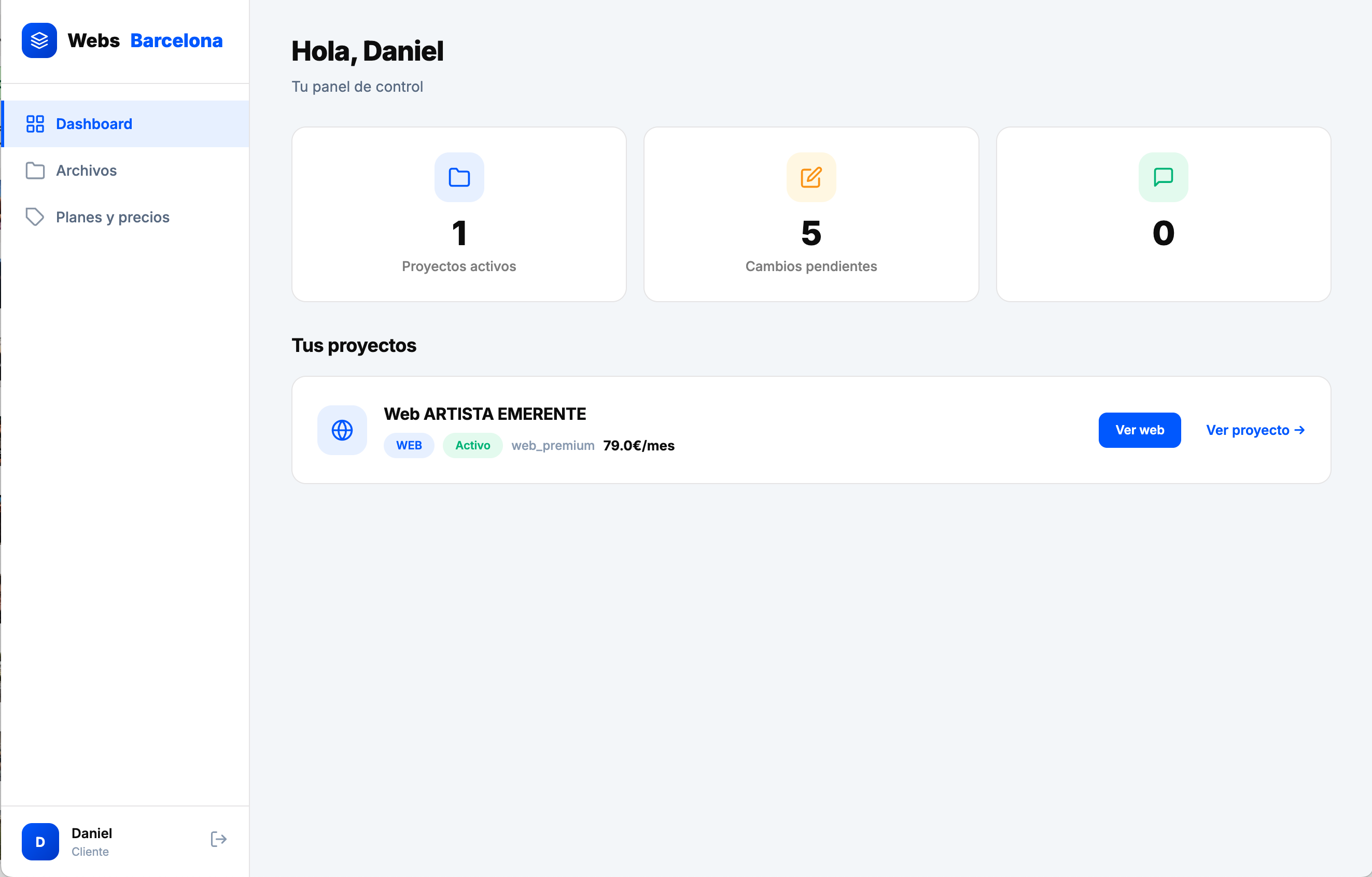The height and width of the screenshot is (877, 1372).
Task: Open Planes y precios section
Action: pos(113,217)
